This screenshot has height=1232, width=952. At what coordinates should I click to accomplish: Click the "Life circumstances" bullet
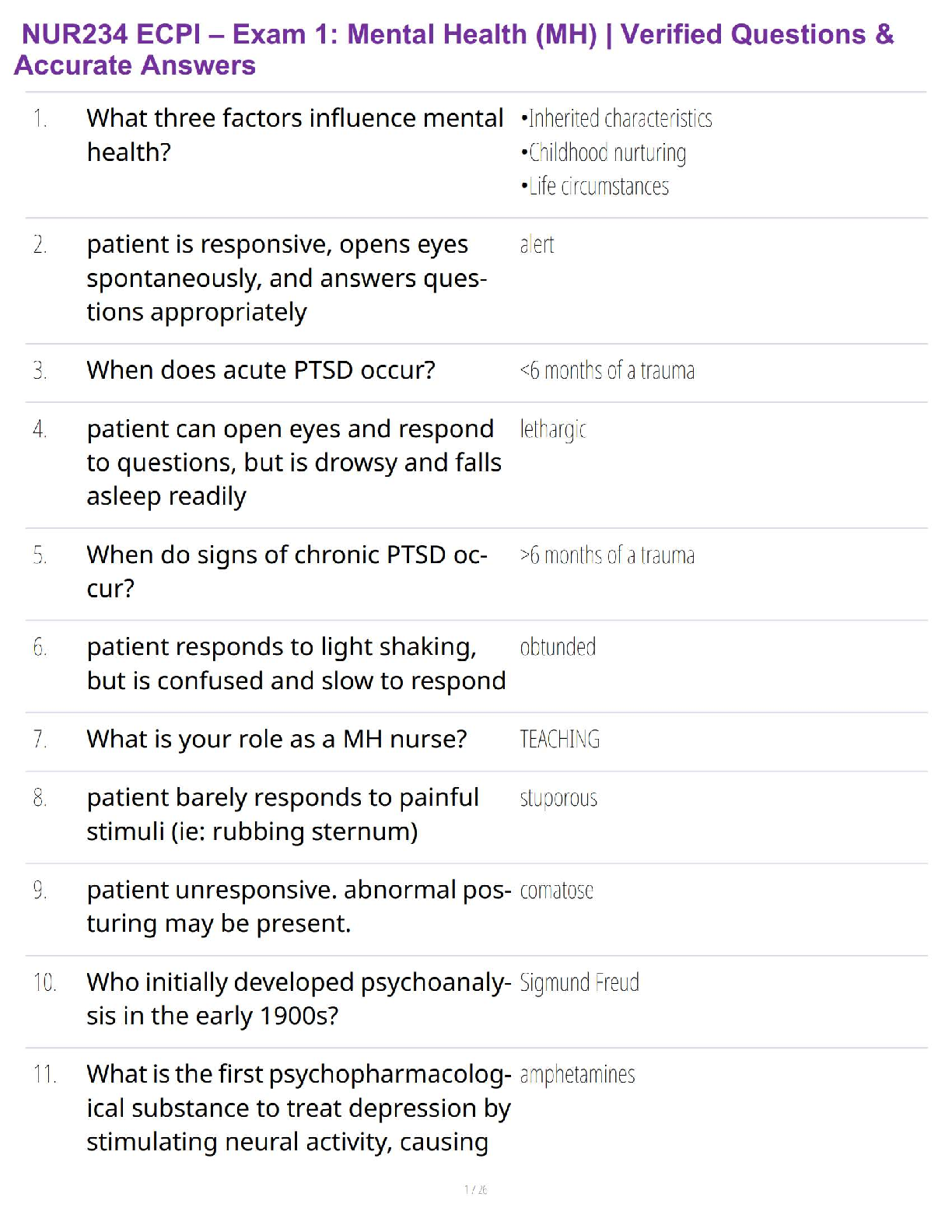pyautogui.click(x=595, y=187)
